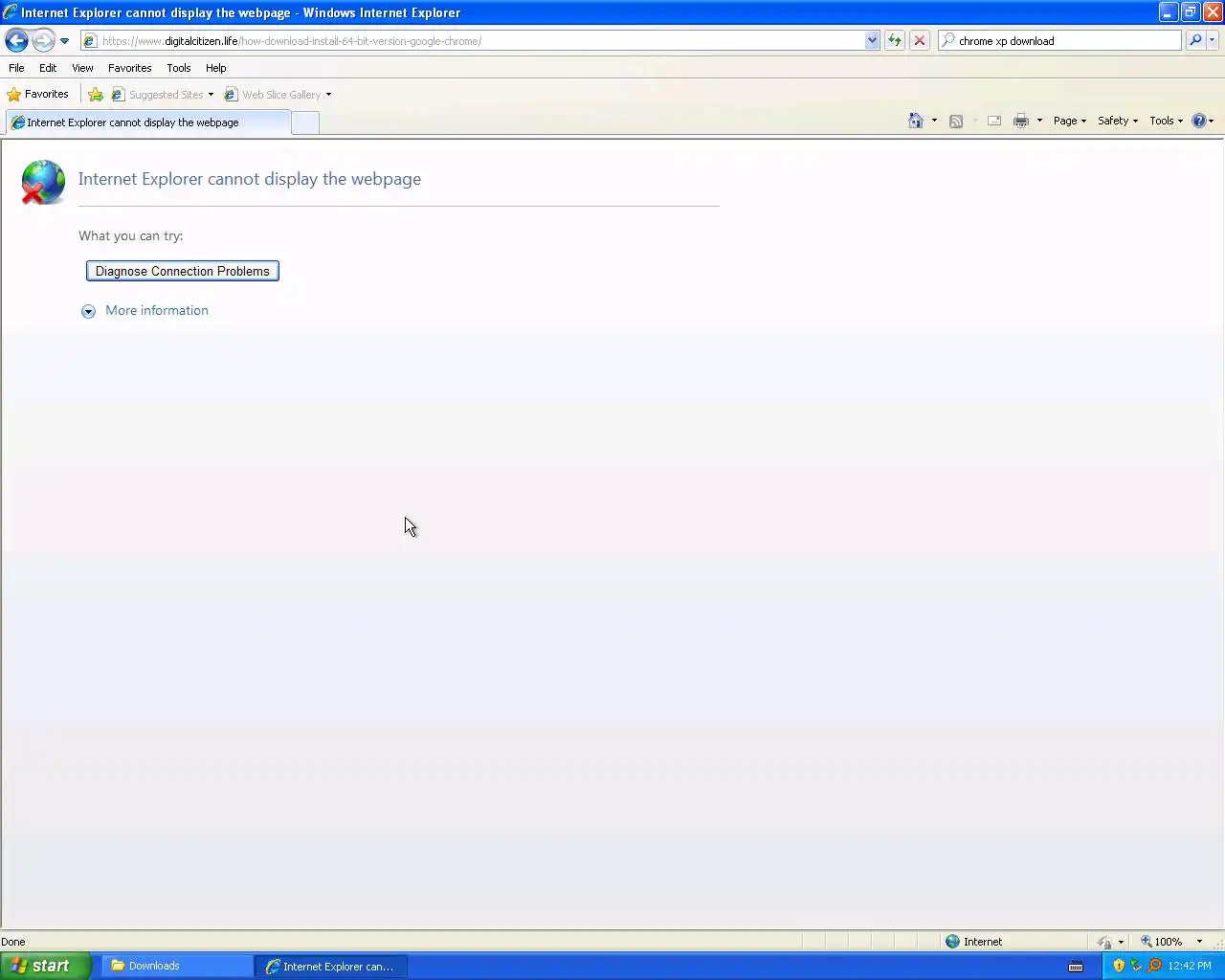The image size is (1225, 980).
Task: Click the Done status bar text
Action: [x=13, y=942]
